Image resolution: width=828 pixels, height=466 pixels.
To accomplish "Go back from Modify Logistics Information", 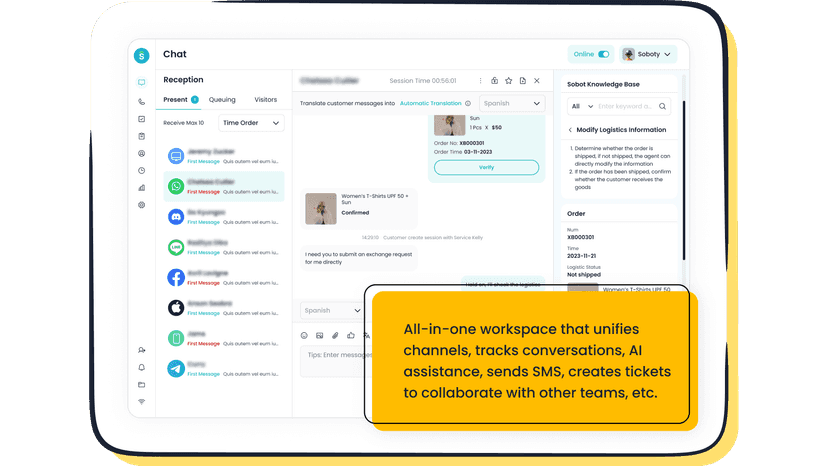I will click(570, 130).
